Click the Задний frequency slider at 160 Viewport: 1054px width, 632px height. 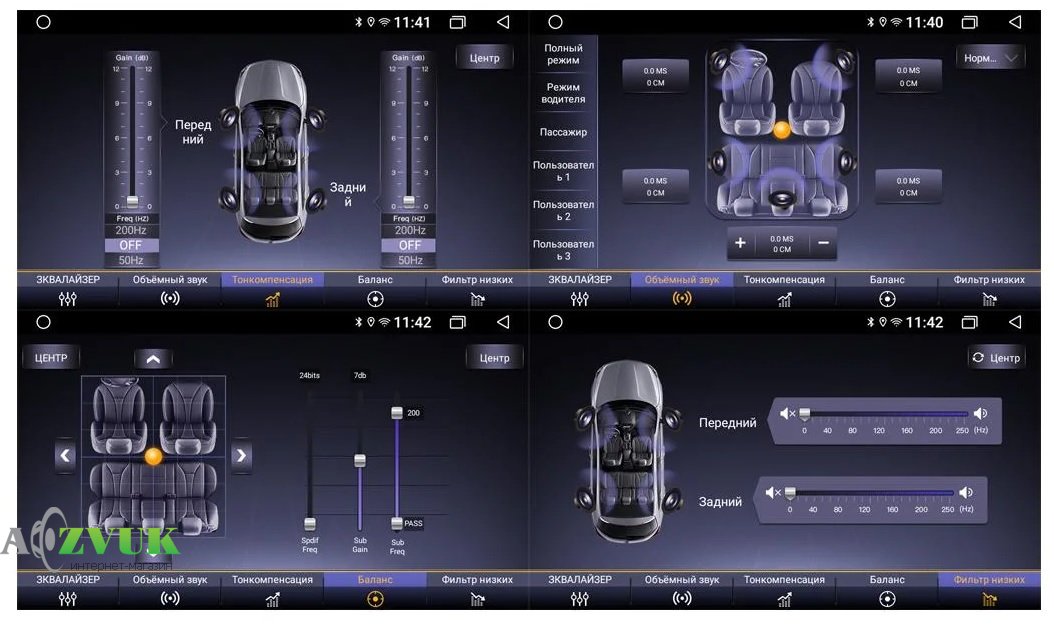892,493
